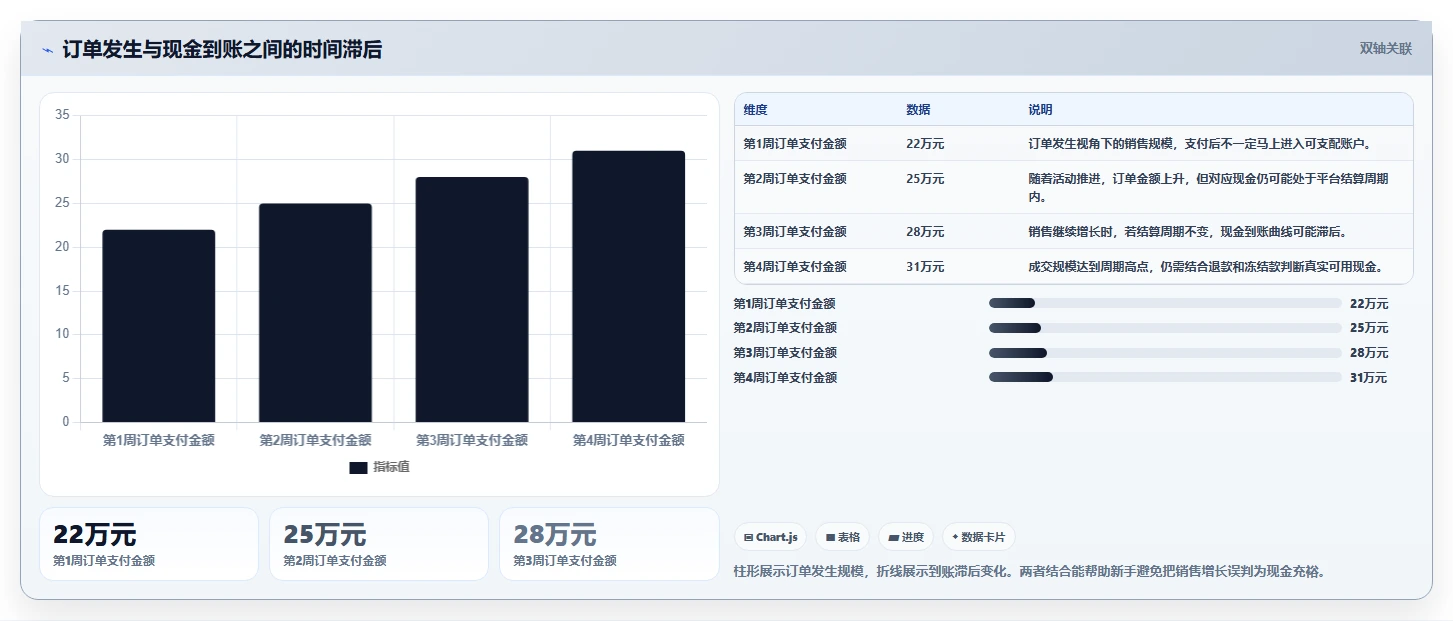Click the 第4周订单支付金额 bar in chart
The width and height of the screenshot is (1453, 621).
click(628, 287)
